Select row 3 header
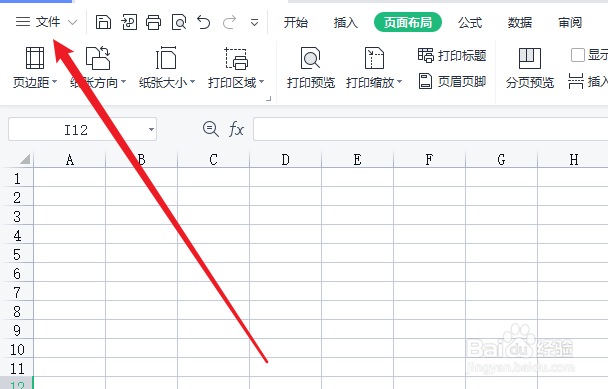Viewport: 608px width, 389px height. click(17, 216)
